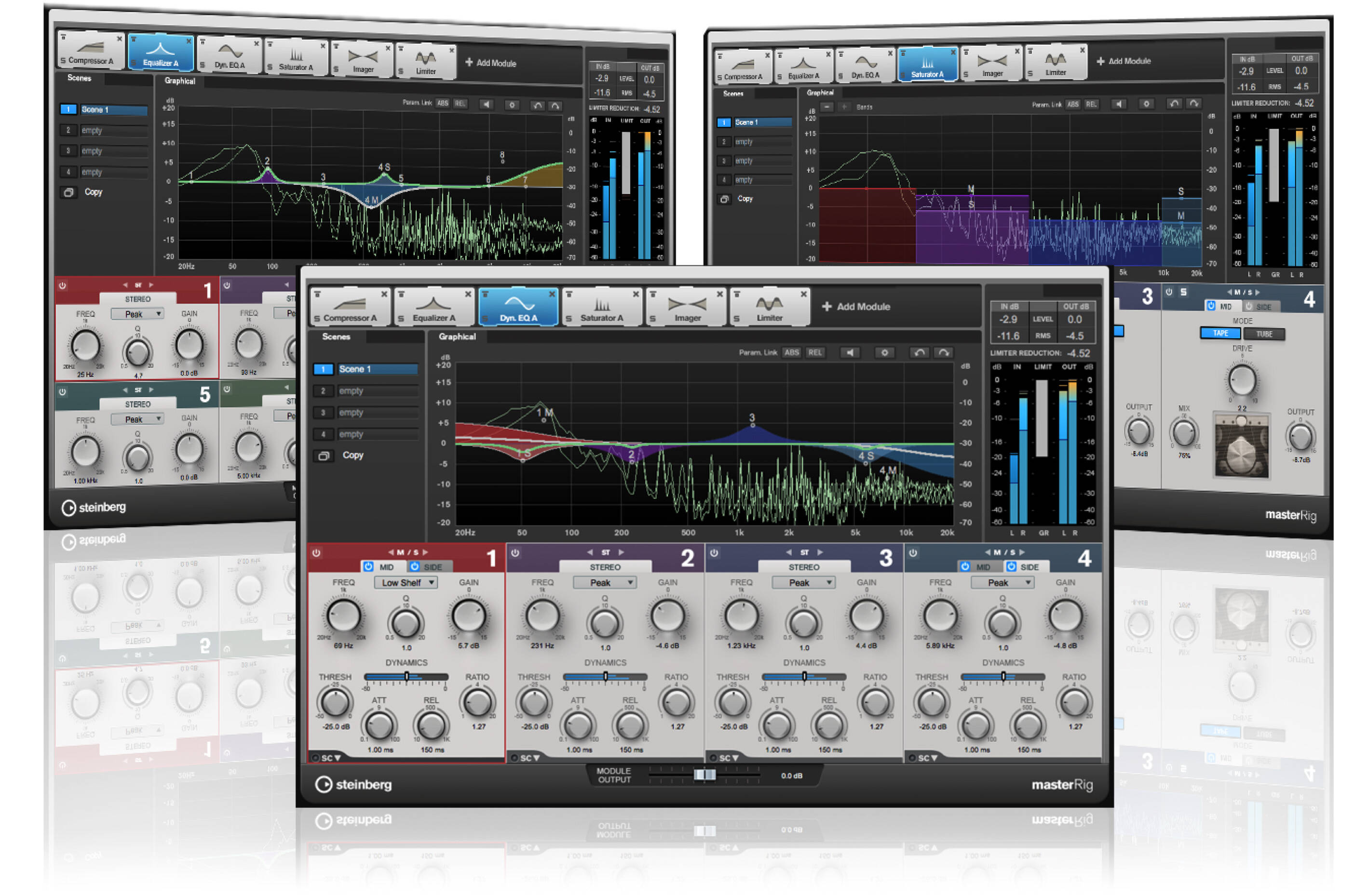Switch to Limiter tab in Dyn. EQ window

click(770, 307)
